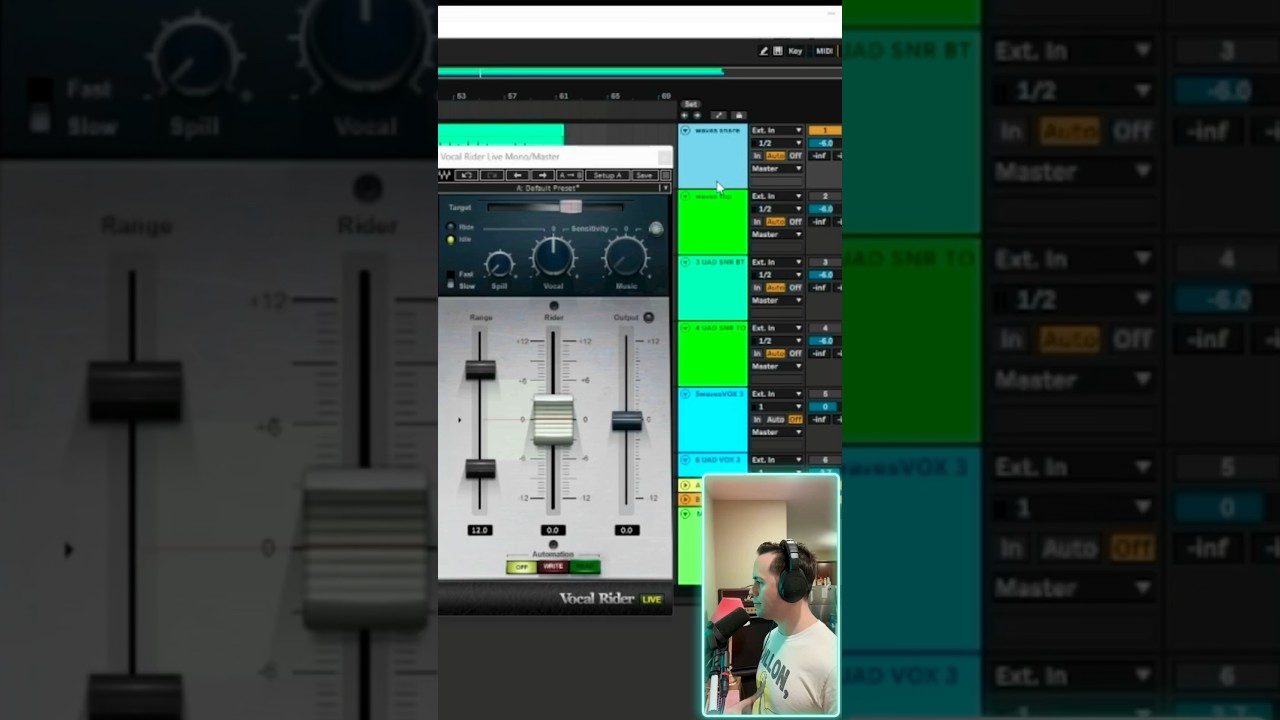Enable Draw Mode pencil icon
This screenshot has height=720, width=1280.
[764, 51]
